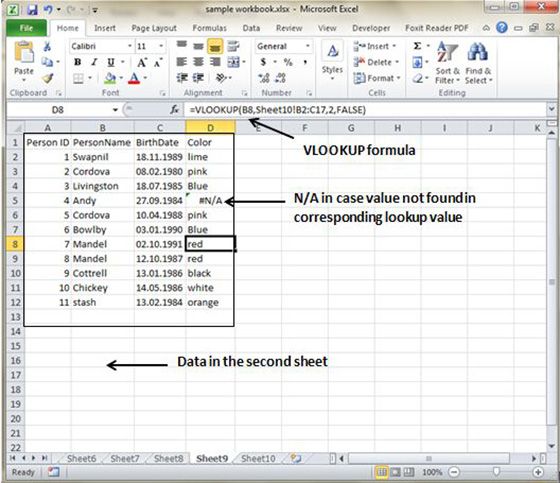Viewport: 560px width, 483px height.
Task: Click Insert cells button
Action: click(375, 46)
